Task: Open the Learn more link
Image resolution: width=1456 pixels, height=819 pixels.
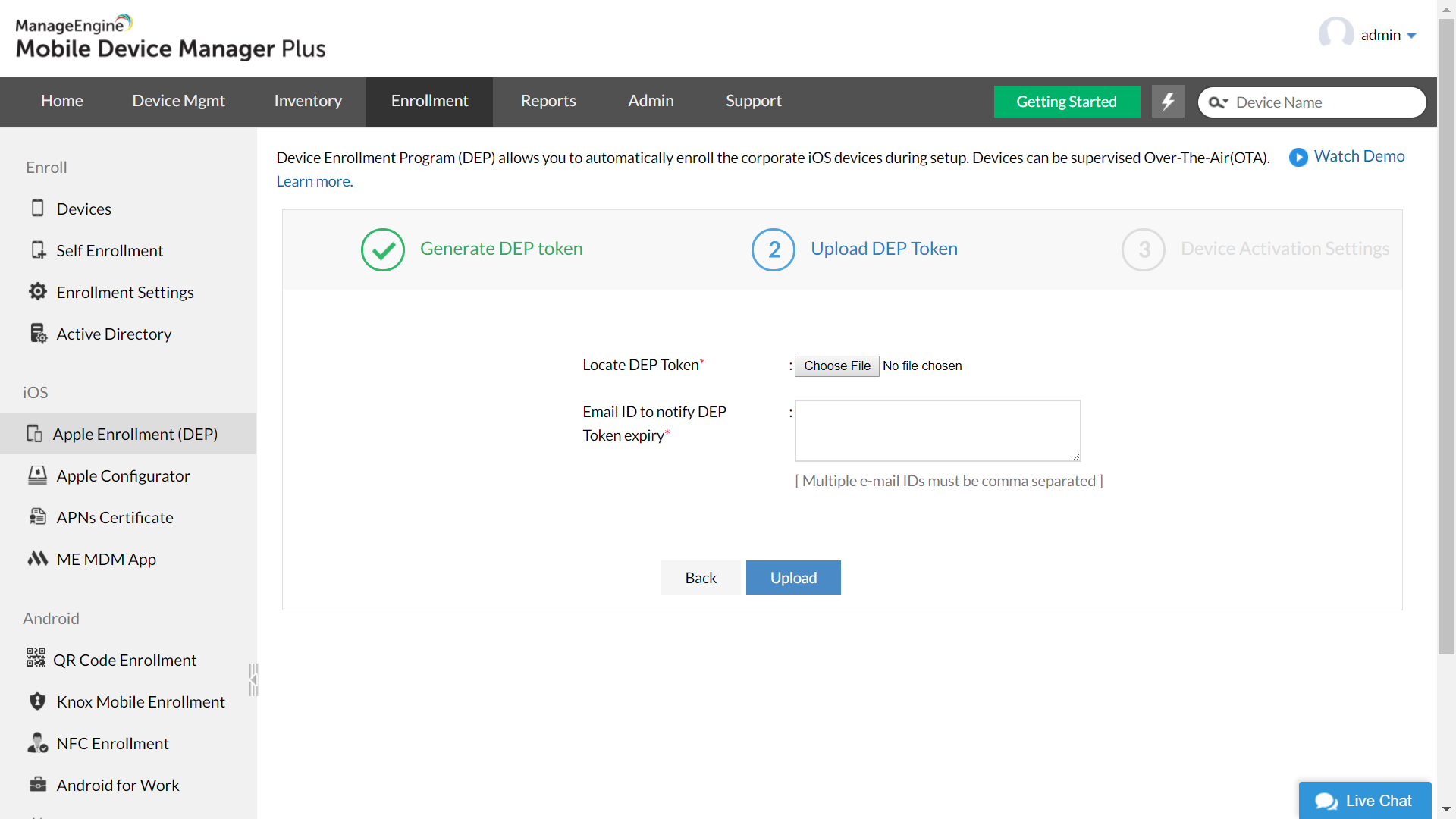Action: (x=314, y=181)
